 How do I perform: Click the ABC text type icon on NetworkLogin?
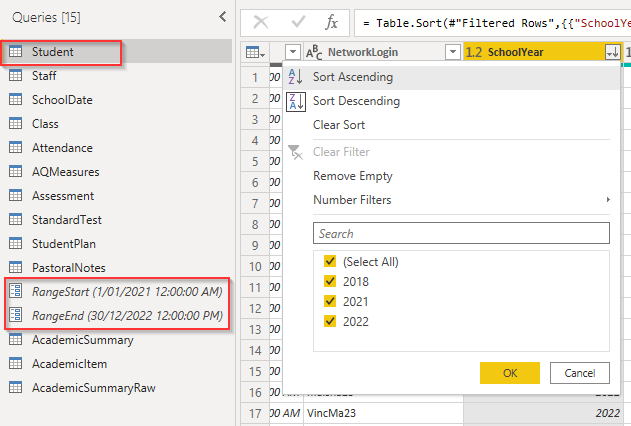tap(314, 52)
